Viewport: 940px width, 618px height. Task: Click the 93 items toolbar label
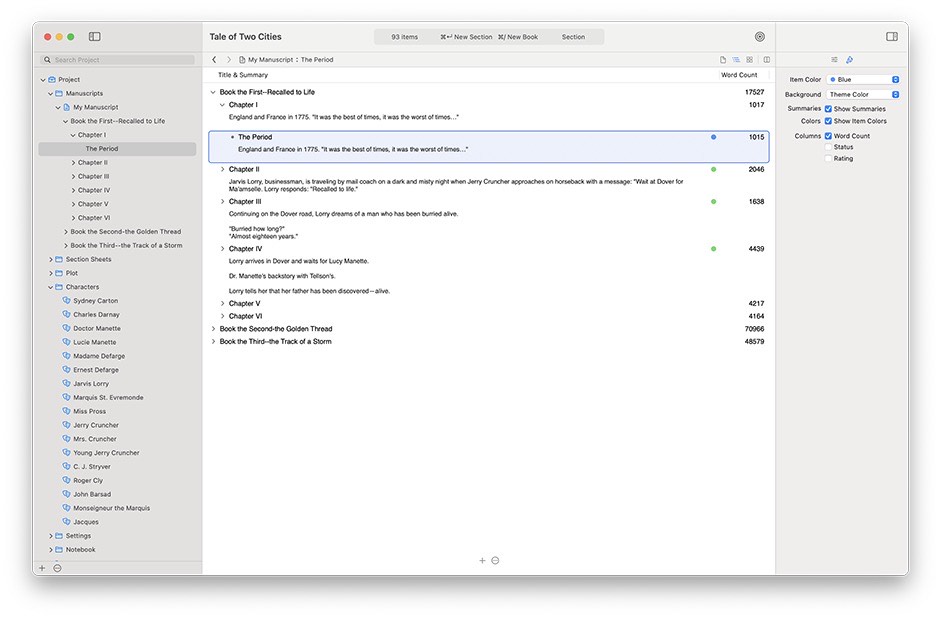405,37
